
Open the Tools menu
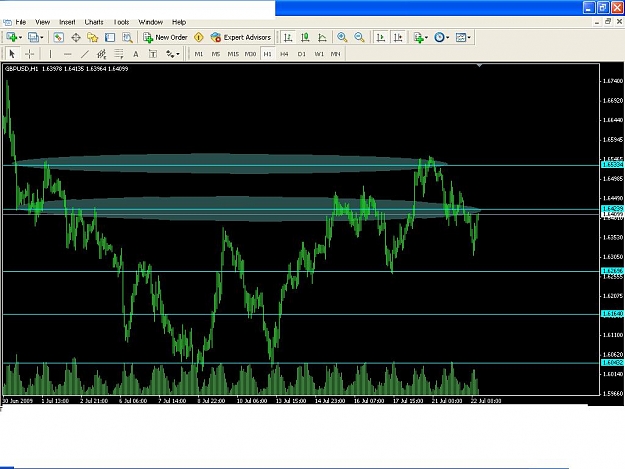(121, 22)
